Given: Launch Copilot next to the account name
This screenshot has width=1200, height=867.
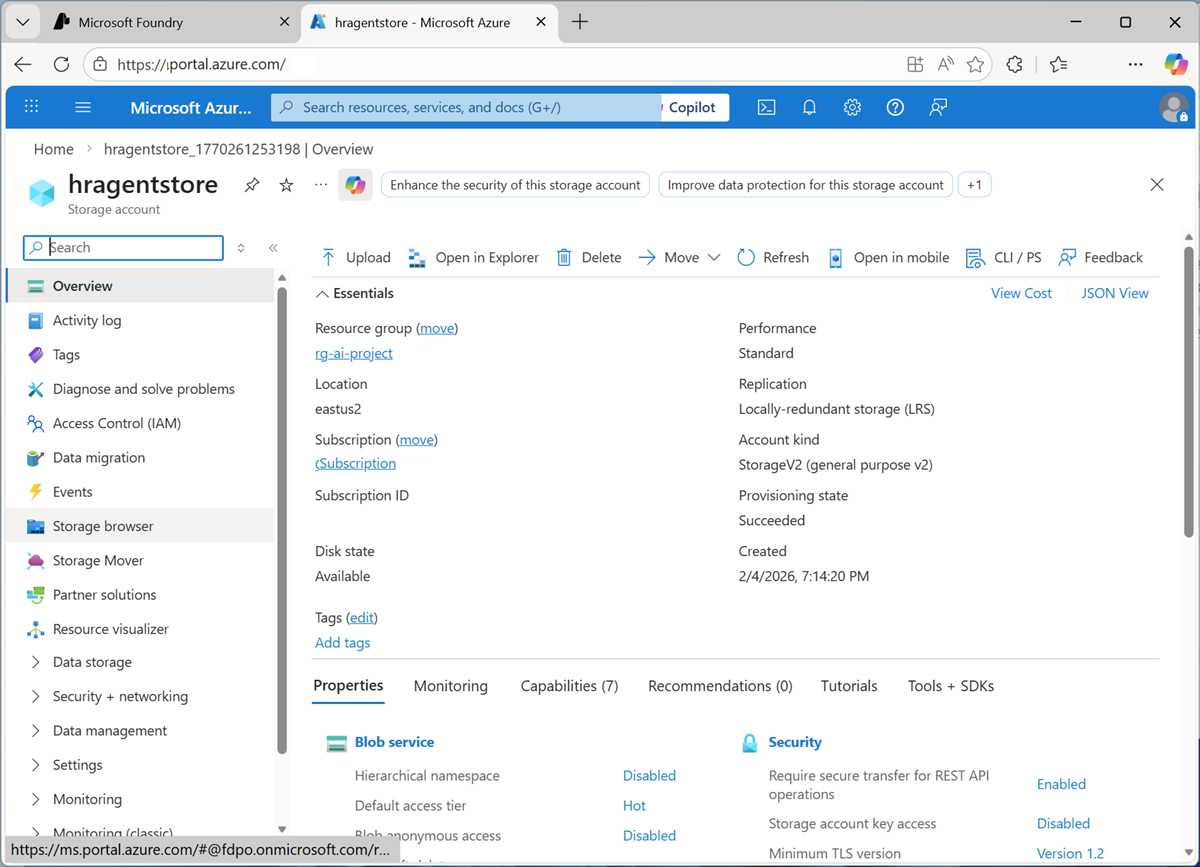Looking at the screenshot, I should click(x=355, y=184).
